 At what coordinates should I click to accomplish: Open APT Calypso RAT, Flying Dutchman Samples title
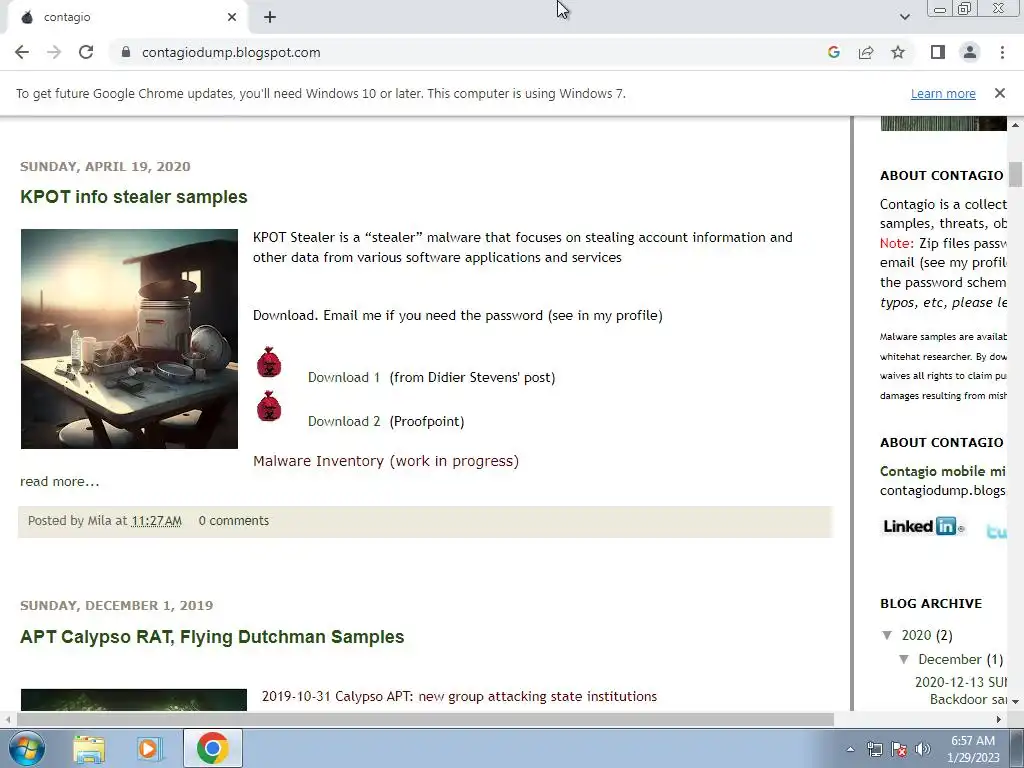point(212,637)
